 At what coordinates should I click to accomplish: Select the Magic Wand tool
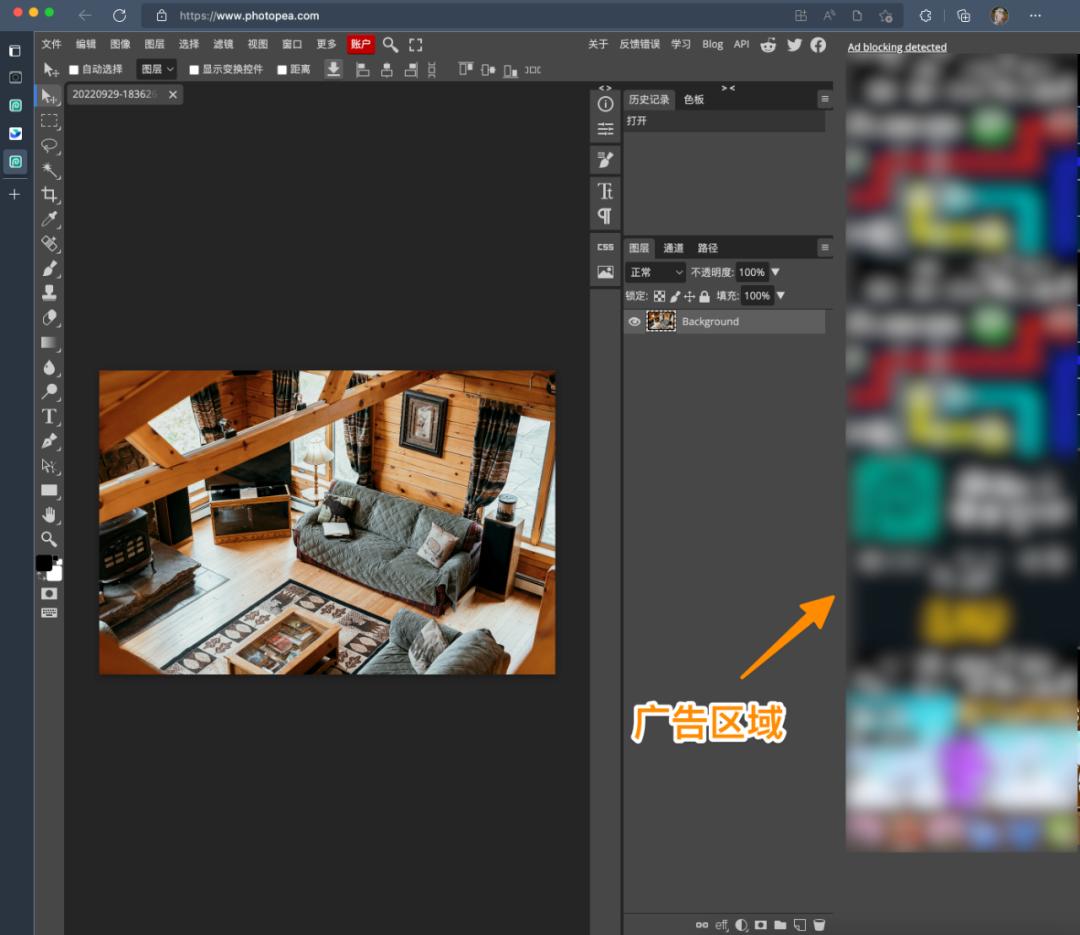click(x=49, y=170)
